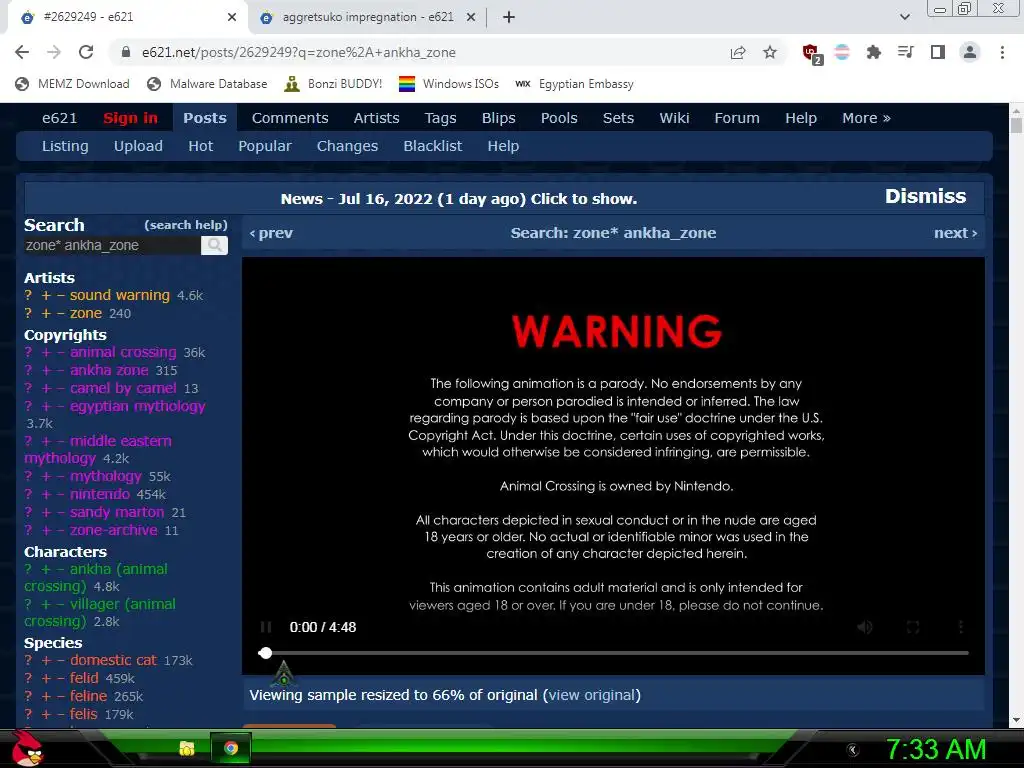Open the Hot posts submenu

point(200,146)
